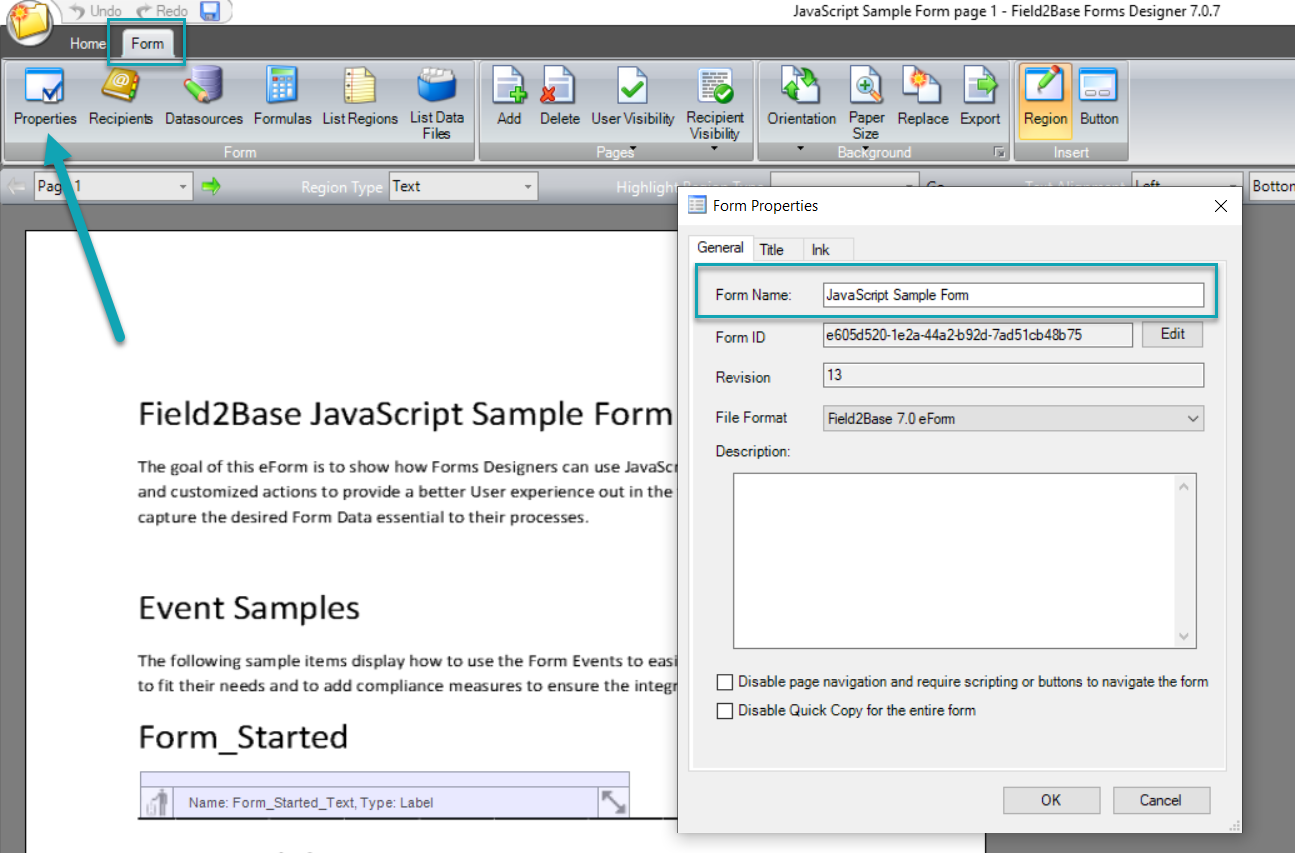Open Recipient Visibility settings
Screen dimensions: 1295x853
click(715, 105)
